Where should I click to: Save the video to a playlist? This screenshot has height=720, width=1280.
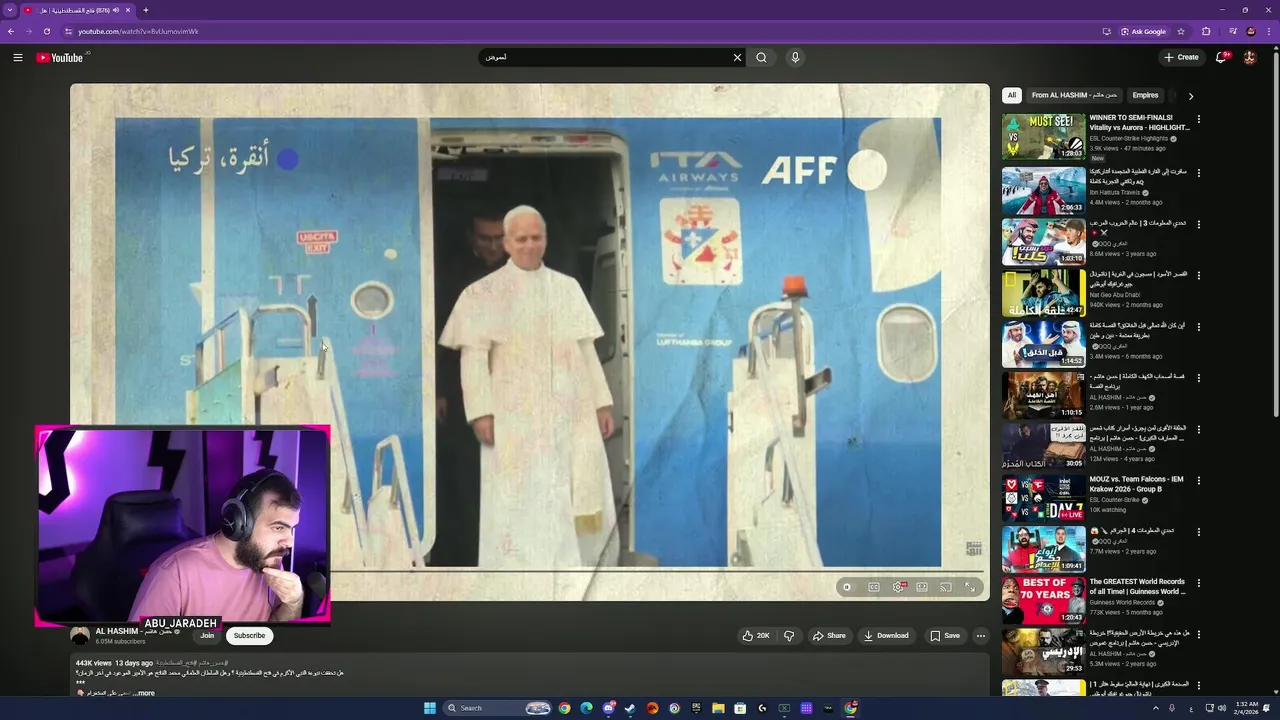click(945, 635)
